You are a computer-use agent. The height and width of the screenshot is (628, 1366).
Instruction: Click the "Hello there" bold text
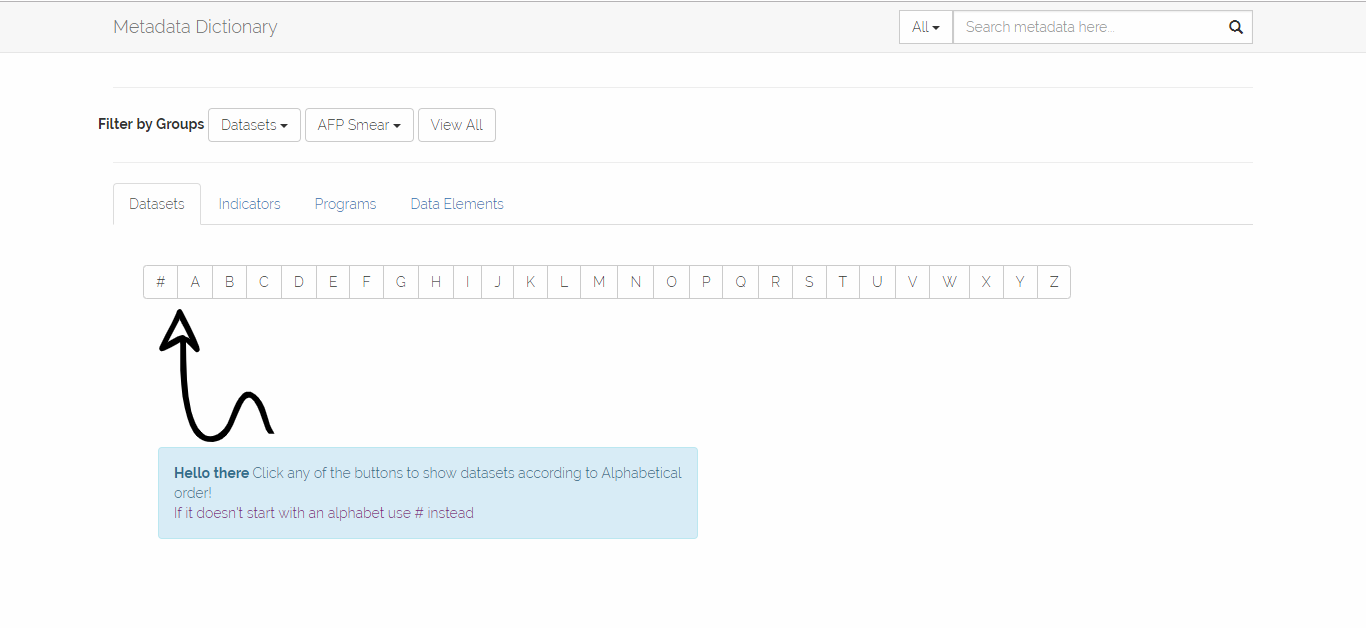tap(211, 473)
